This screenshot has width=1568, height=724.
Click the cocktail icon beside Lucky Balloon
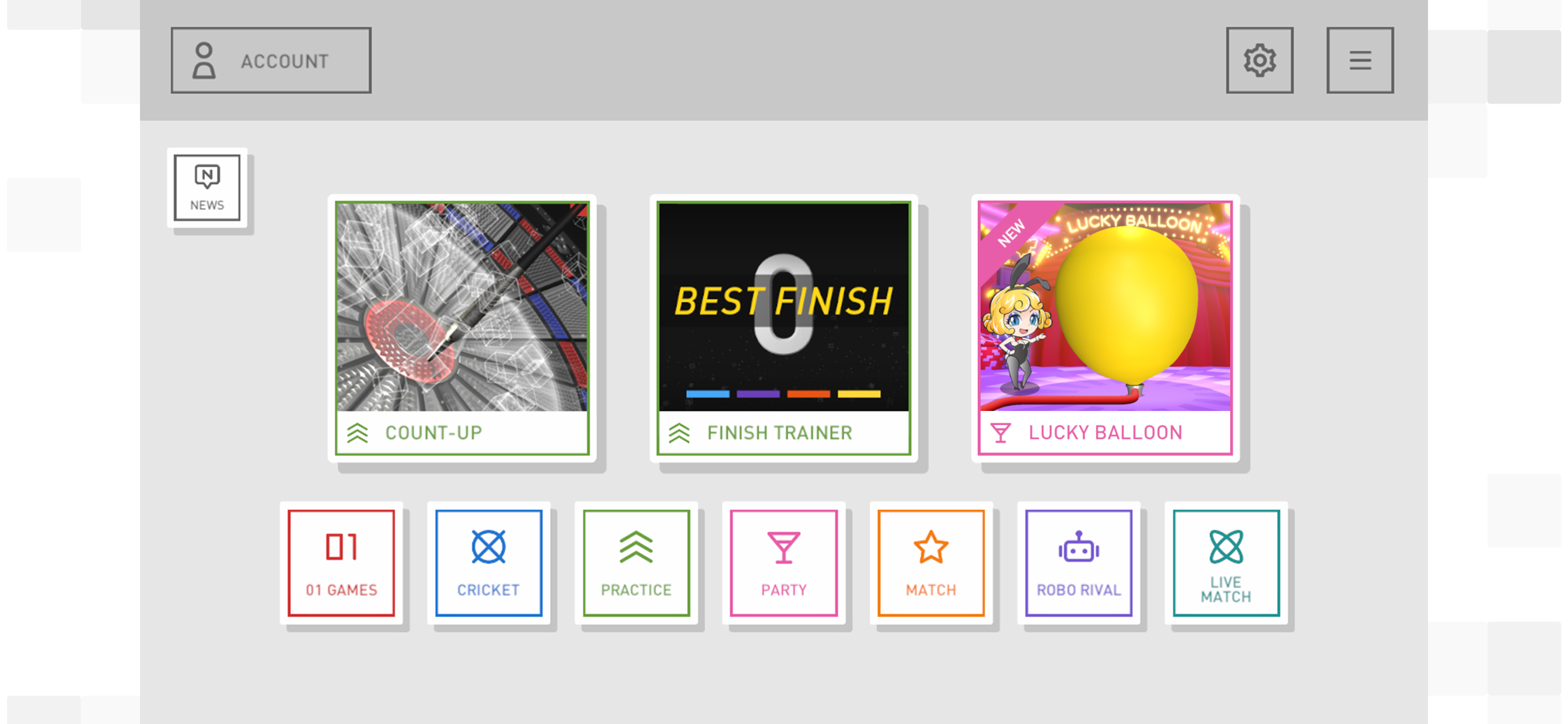1000,433
